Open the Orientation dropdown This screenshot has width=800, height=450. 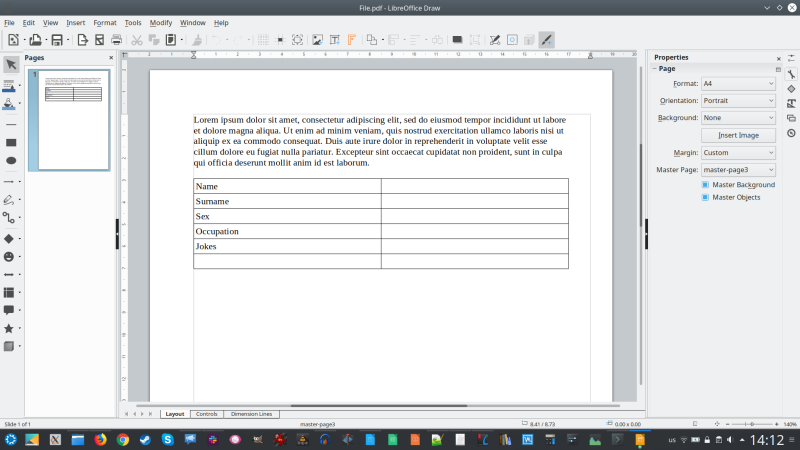click(x=738, y=101)
